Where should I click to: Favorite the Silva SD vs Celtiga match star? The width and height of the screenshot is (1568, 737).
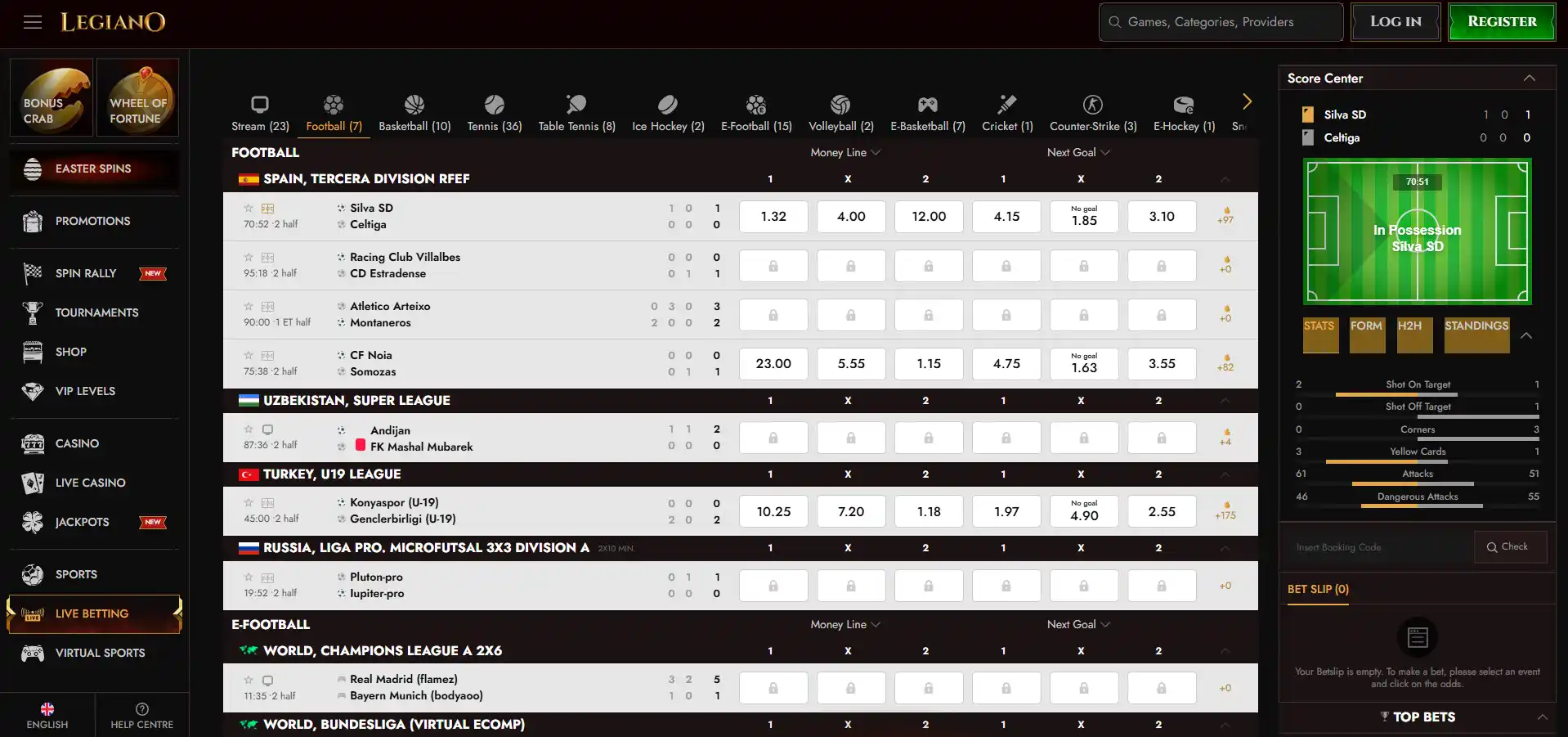click(249, 208)
